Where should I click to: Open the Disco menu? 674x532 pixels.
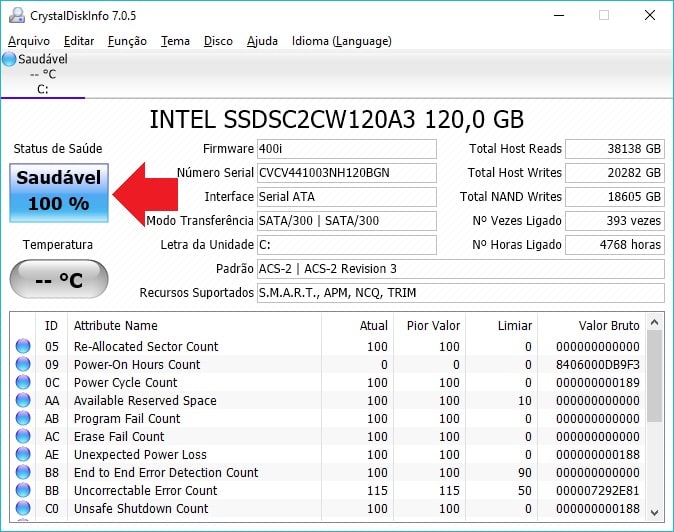[218, 41]
